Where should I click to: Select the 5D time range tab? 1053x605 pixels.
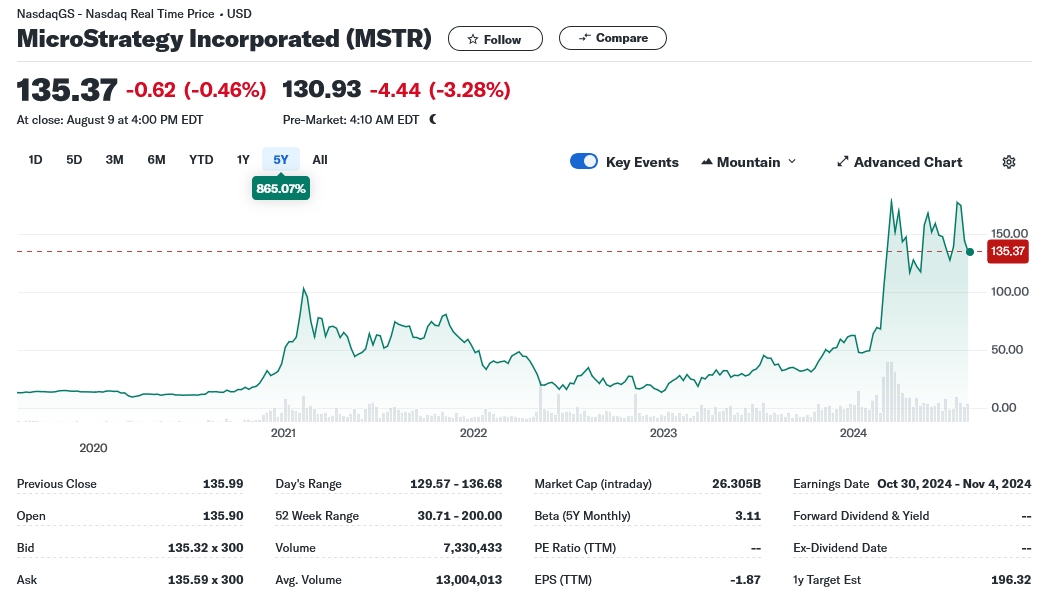74,160
